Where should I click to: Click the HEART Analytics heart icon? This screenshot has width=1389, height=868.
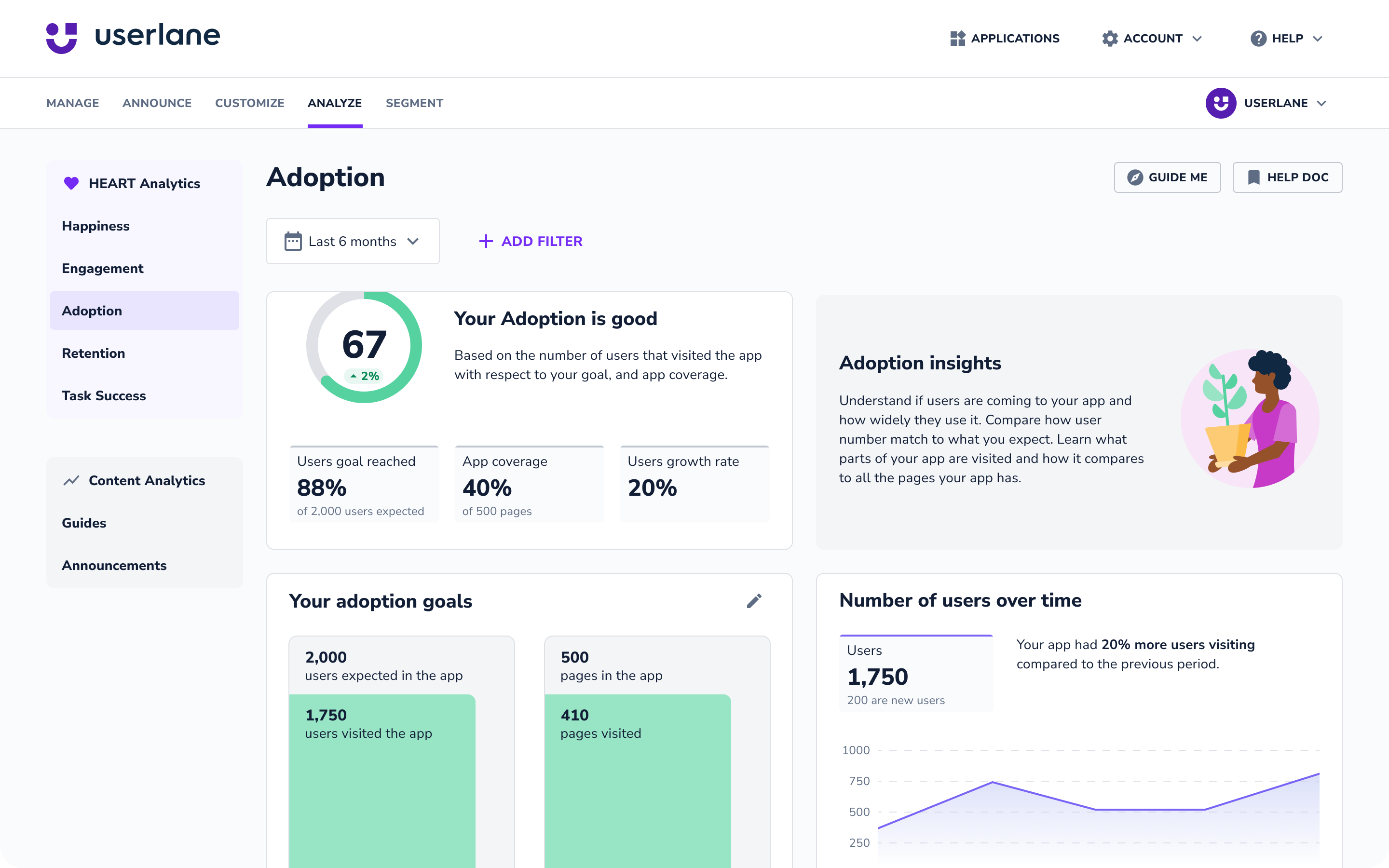71,183
